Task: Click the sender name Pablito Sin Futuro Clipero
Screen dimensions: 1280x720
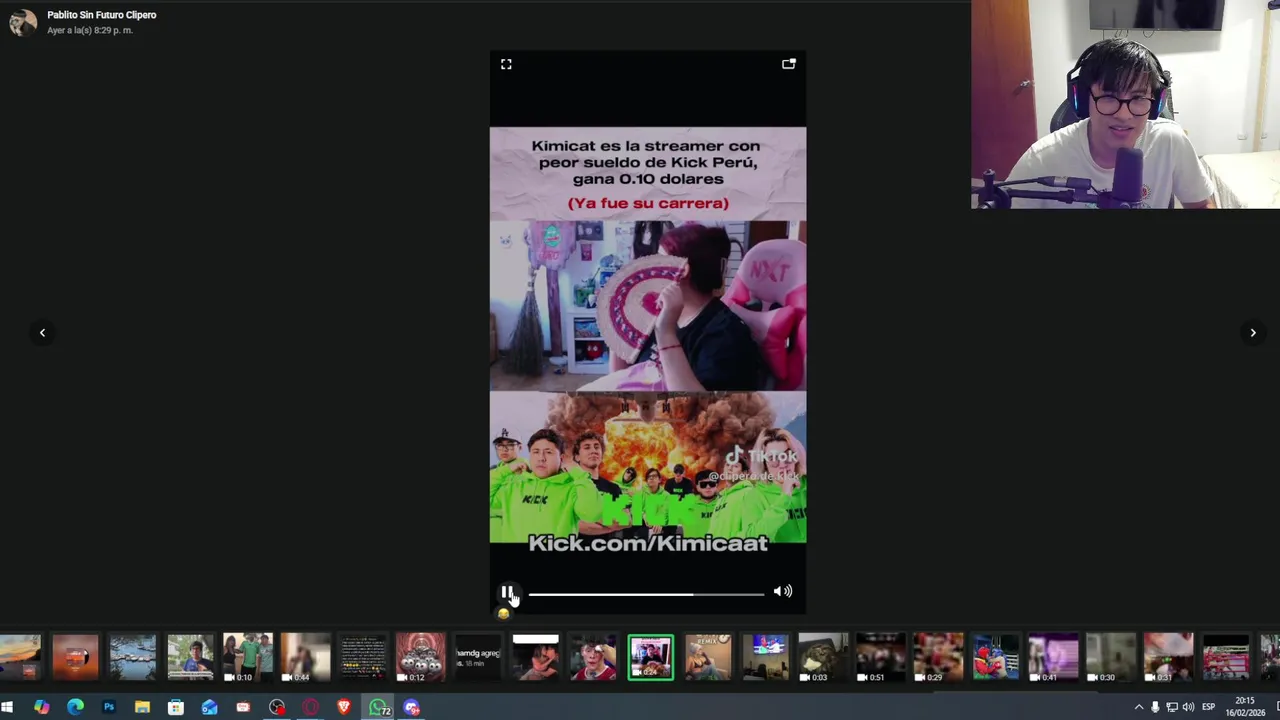Action: tap(101, 15)
